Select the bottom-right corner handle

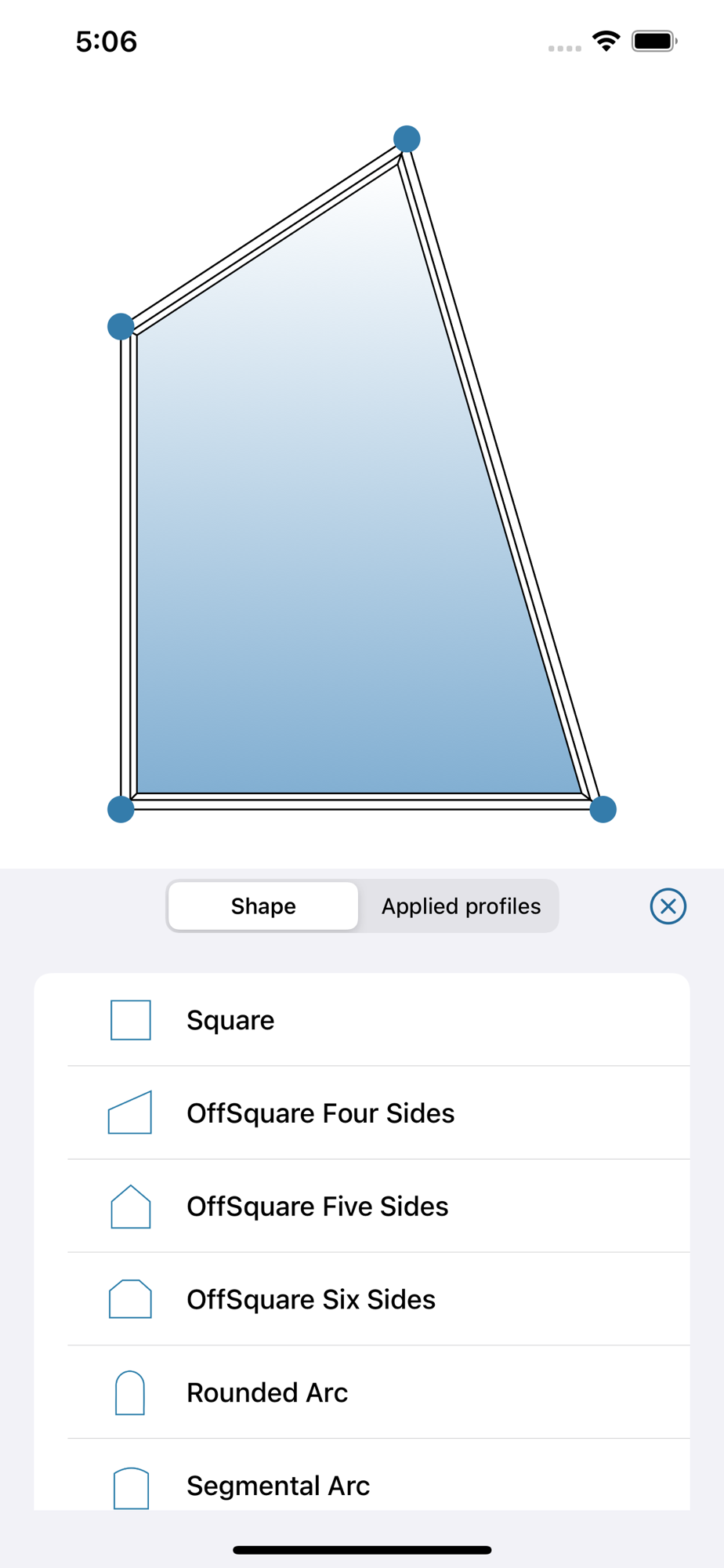(603, 809)
